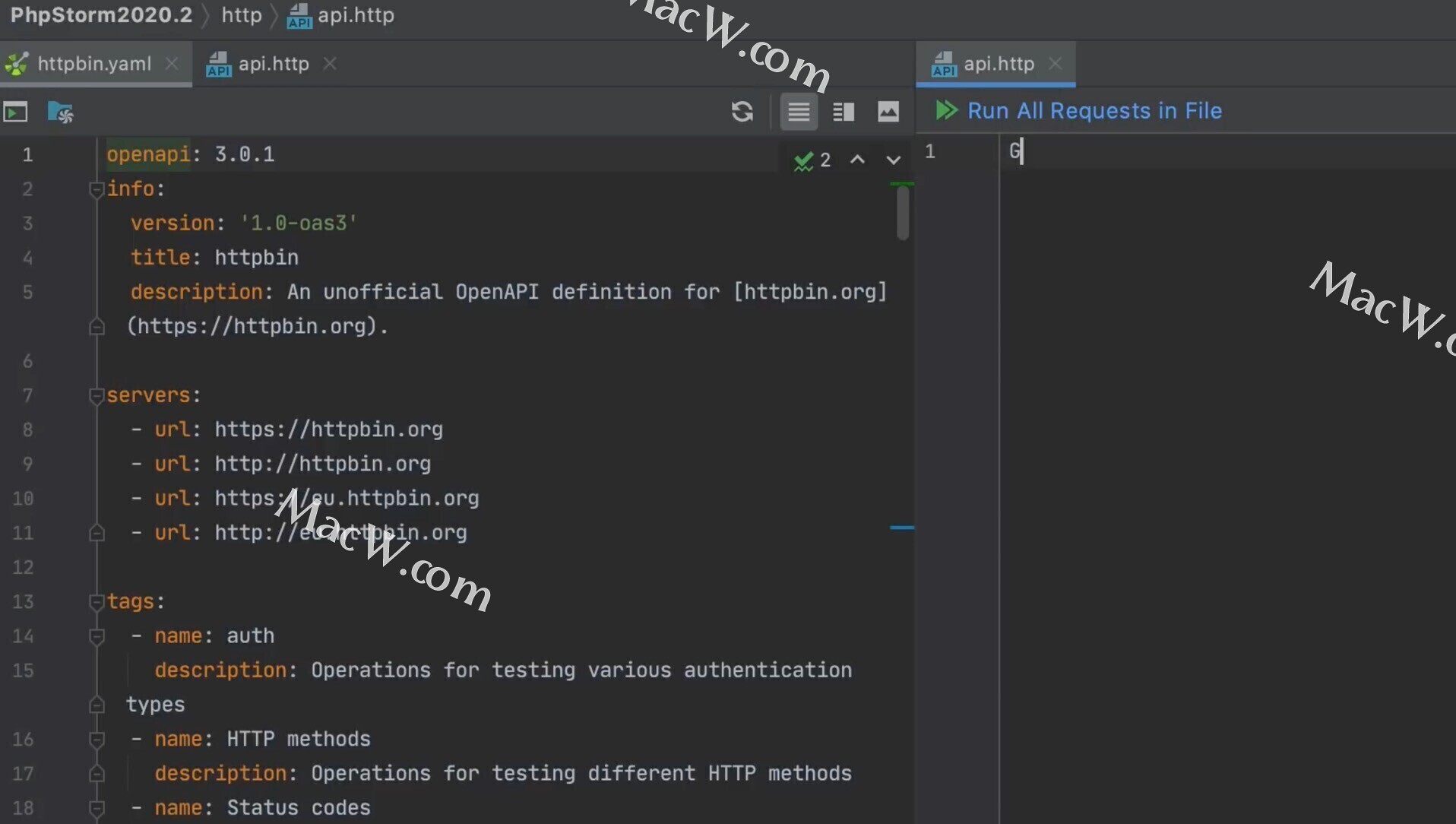Open the api.http tab in left editor
This screenshot has height=824, width=1456.
click(x=273, y=64)
